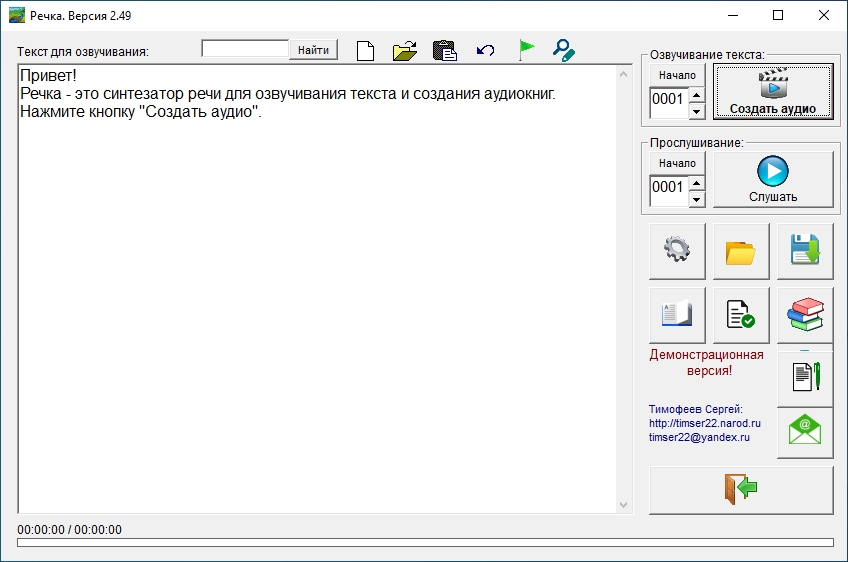
Task: Click the 00:00:00 / 00:00:00 time display
Action: 69,530
